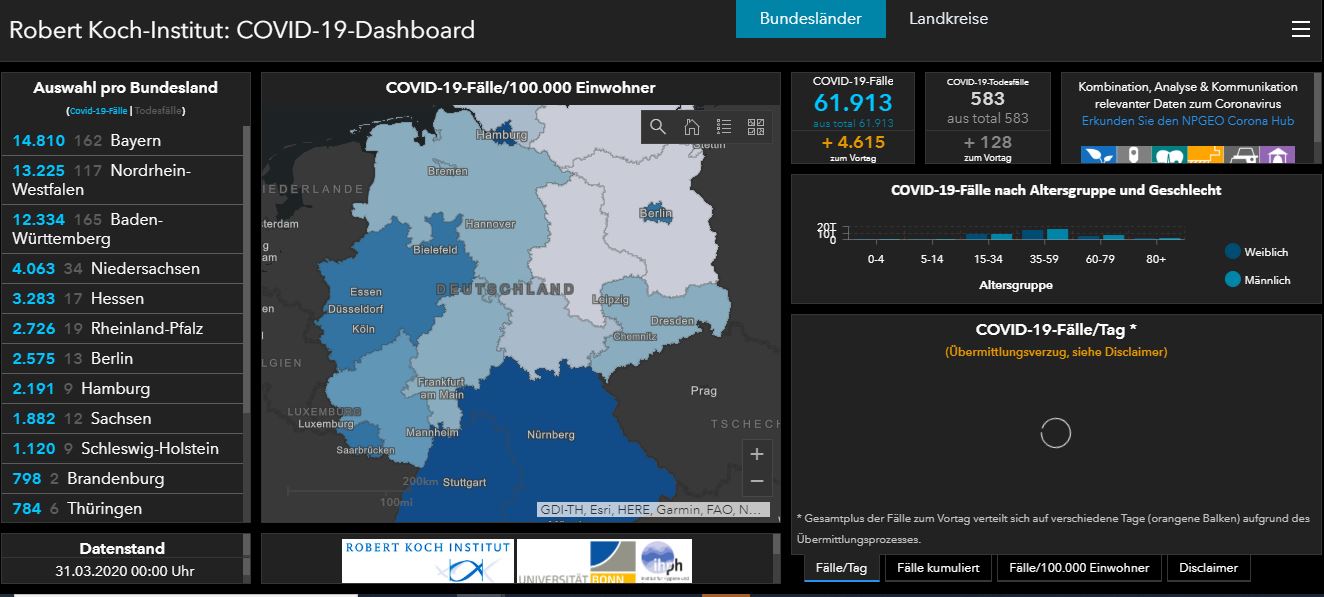The width and height of the screenshot is (1324, 597).
Task: Open the basemap gallery icon
Action: [x=756, y=128]
